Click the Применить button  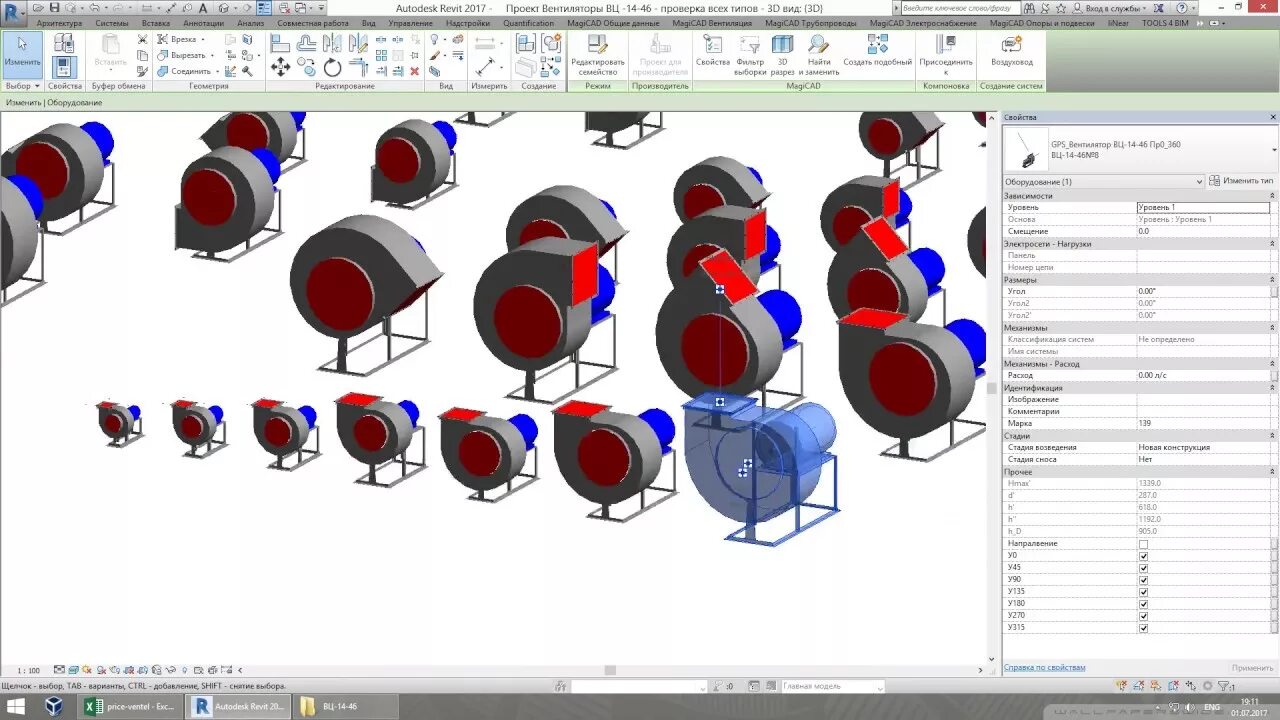(x=1252, y=668)
